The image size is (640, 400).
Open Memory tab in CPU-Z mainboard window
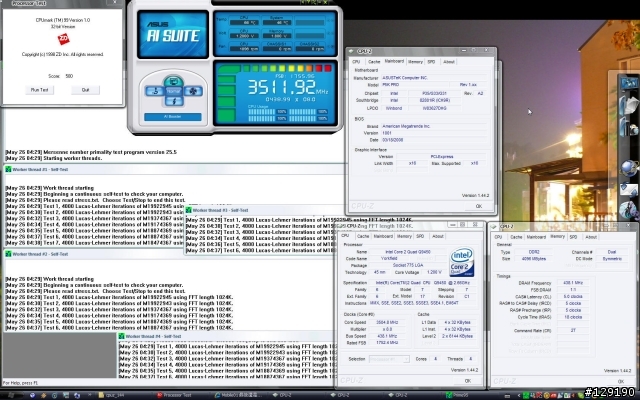click(x=415, y=62)
